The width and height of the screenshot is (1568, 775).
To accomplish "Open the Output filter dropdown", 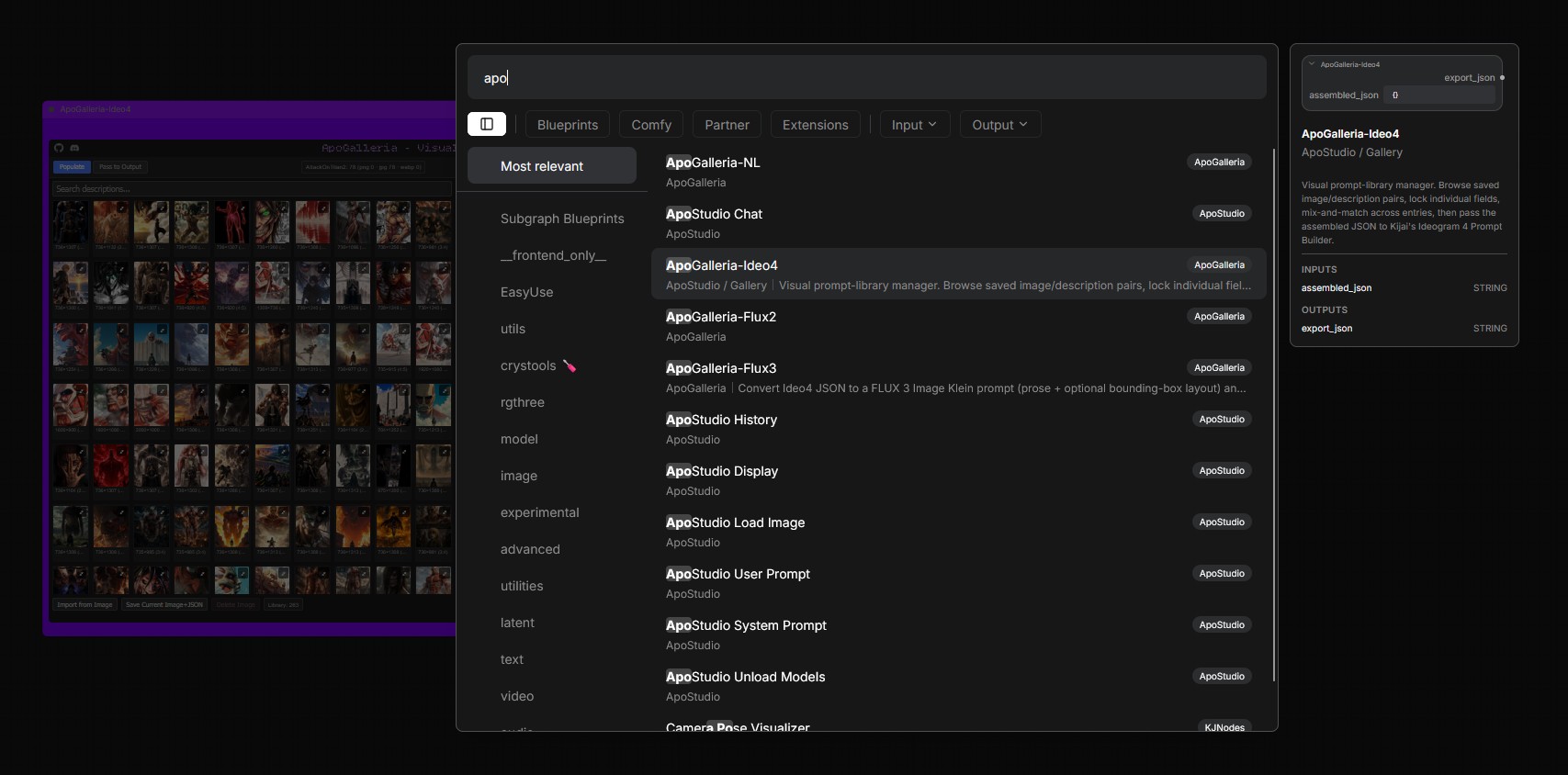I will click(1000, 125).
